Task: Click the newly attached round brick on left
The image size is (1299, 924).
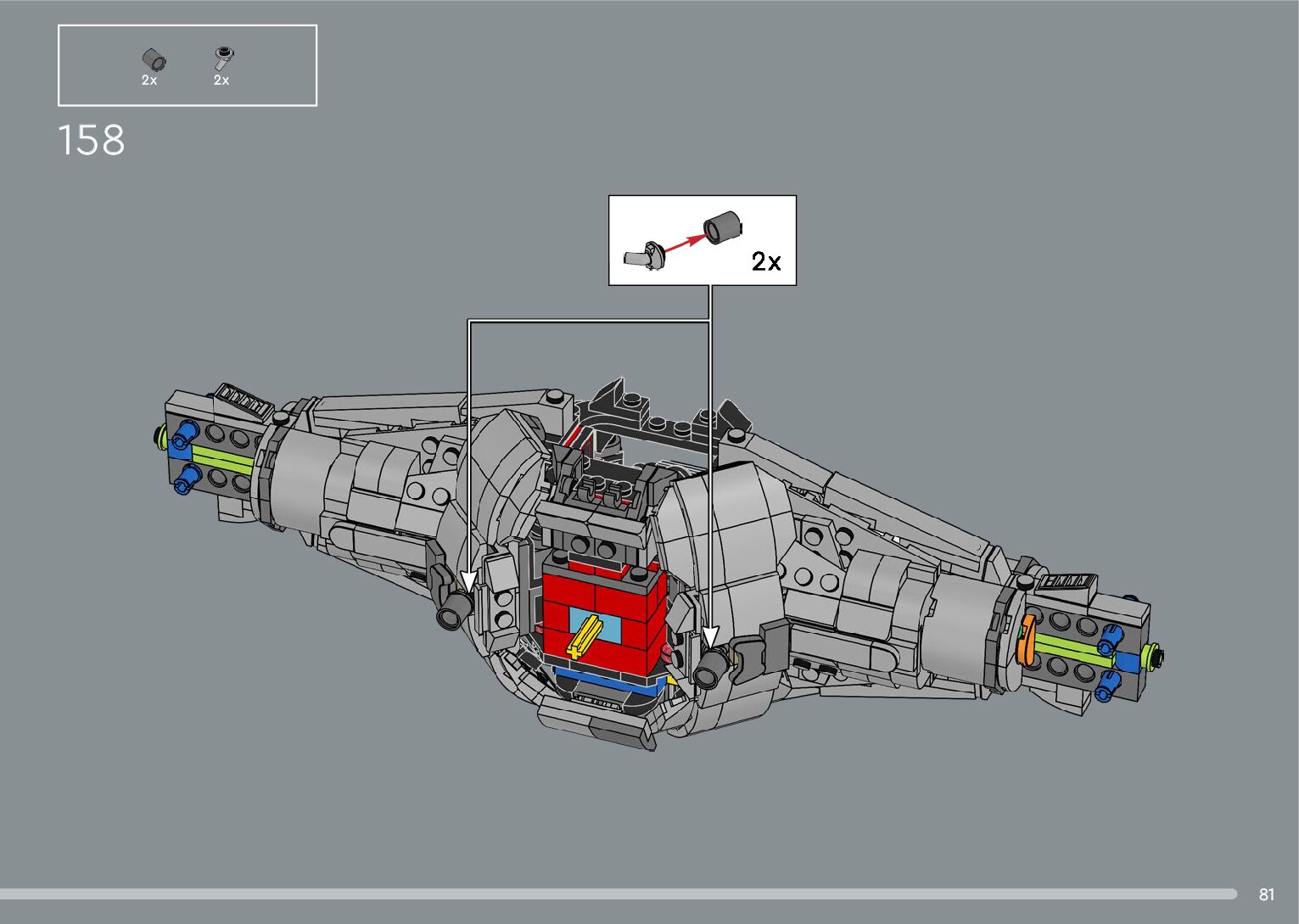Action: pos(456,608)
